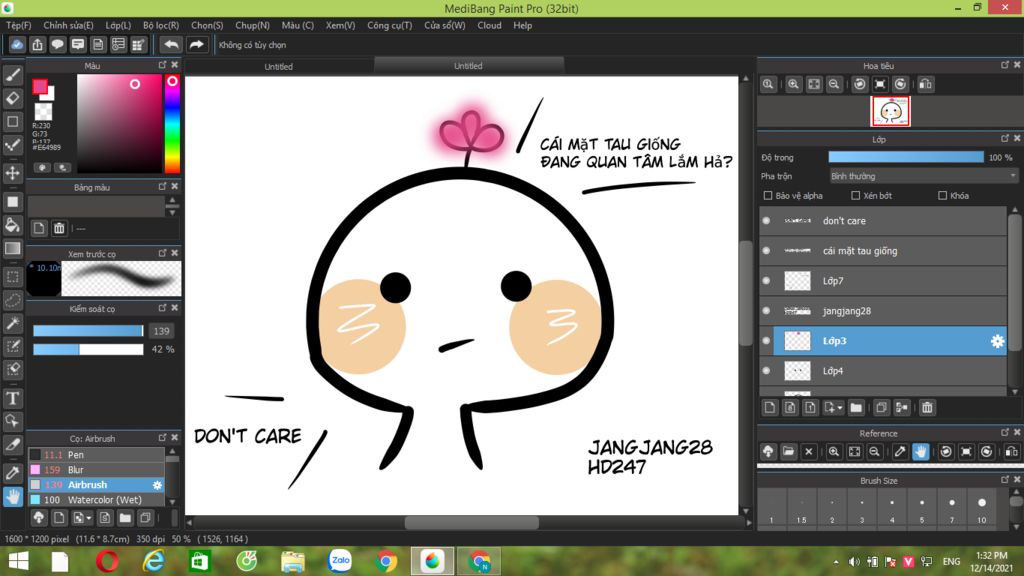Zoom out on the Navigator panel

point(834,84)
